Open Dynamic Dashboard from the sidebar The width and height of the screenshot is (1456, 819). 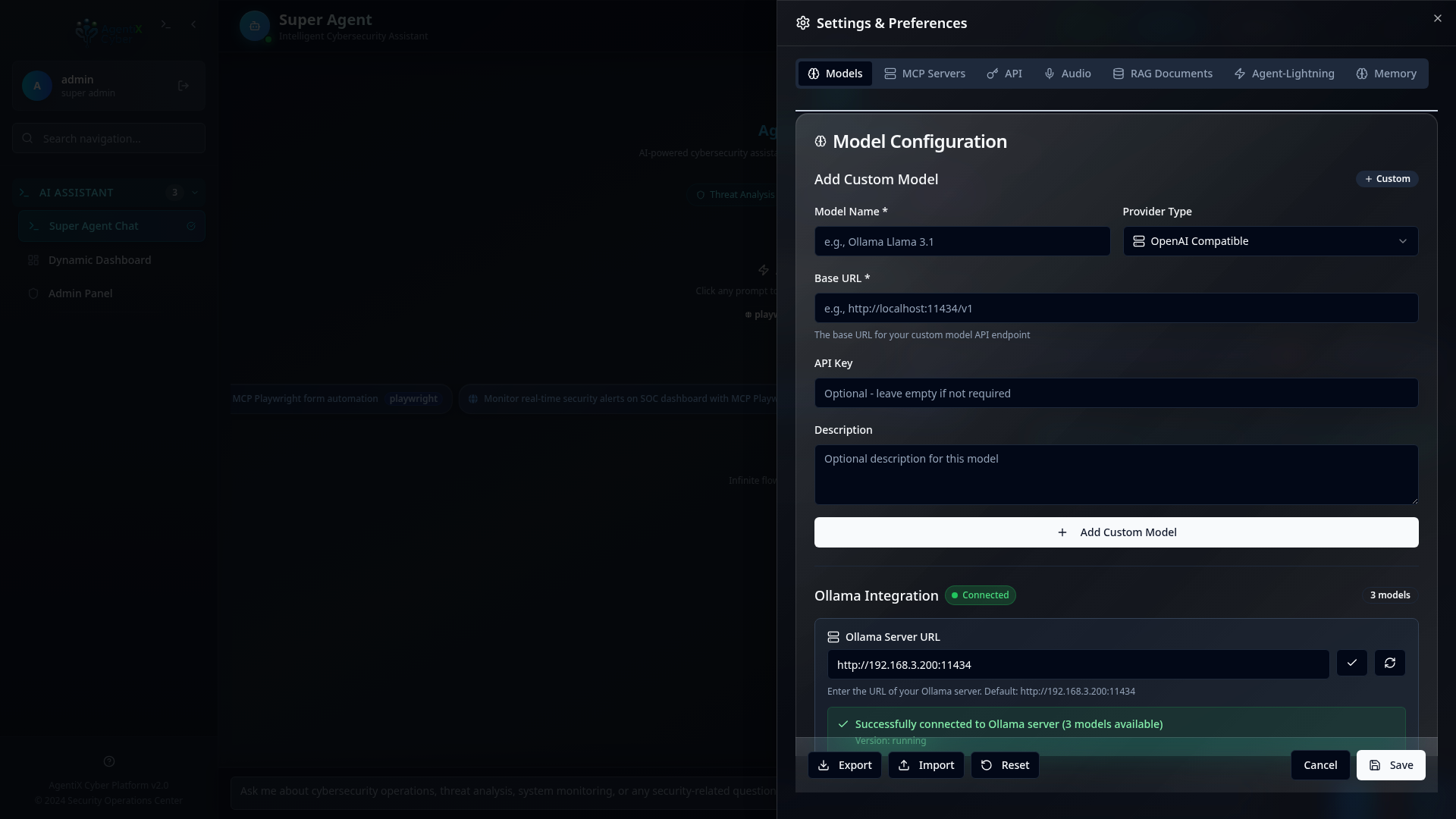[99, 260]
